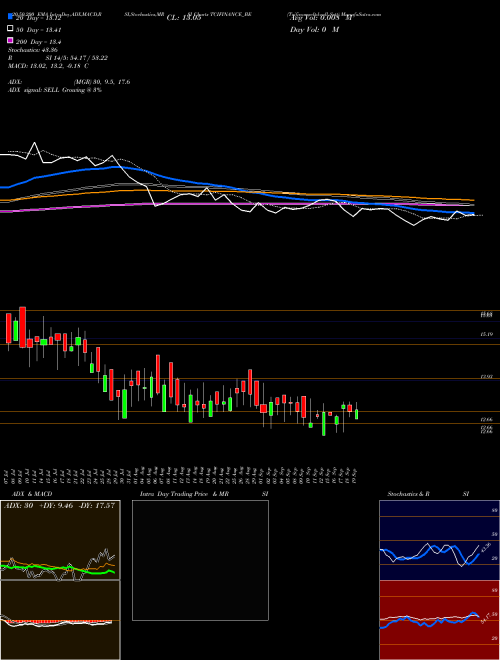Click the 43.36 value on the Stochastics panel
Screen dimensions: 500x660
click(x=486, y=548)
